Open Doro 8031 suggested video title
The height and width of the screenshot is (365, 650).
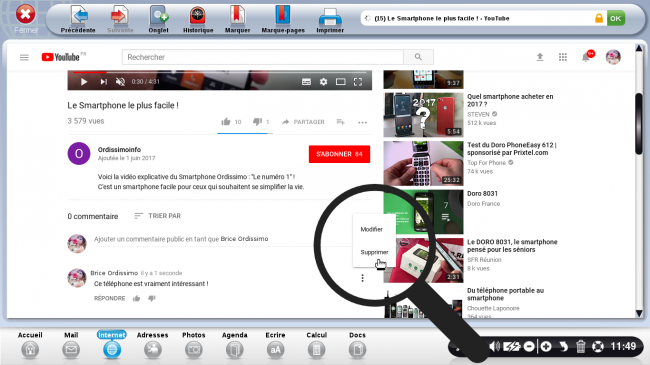click(x=482, y=193)
